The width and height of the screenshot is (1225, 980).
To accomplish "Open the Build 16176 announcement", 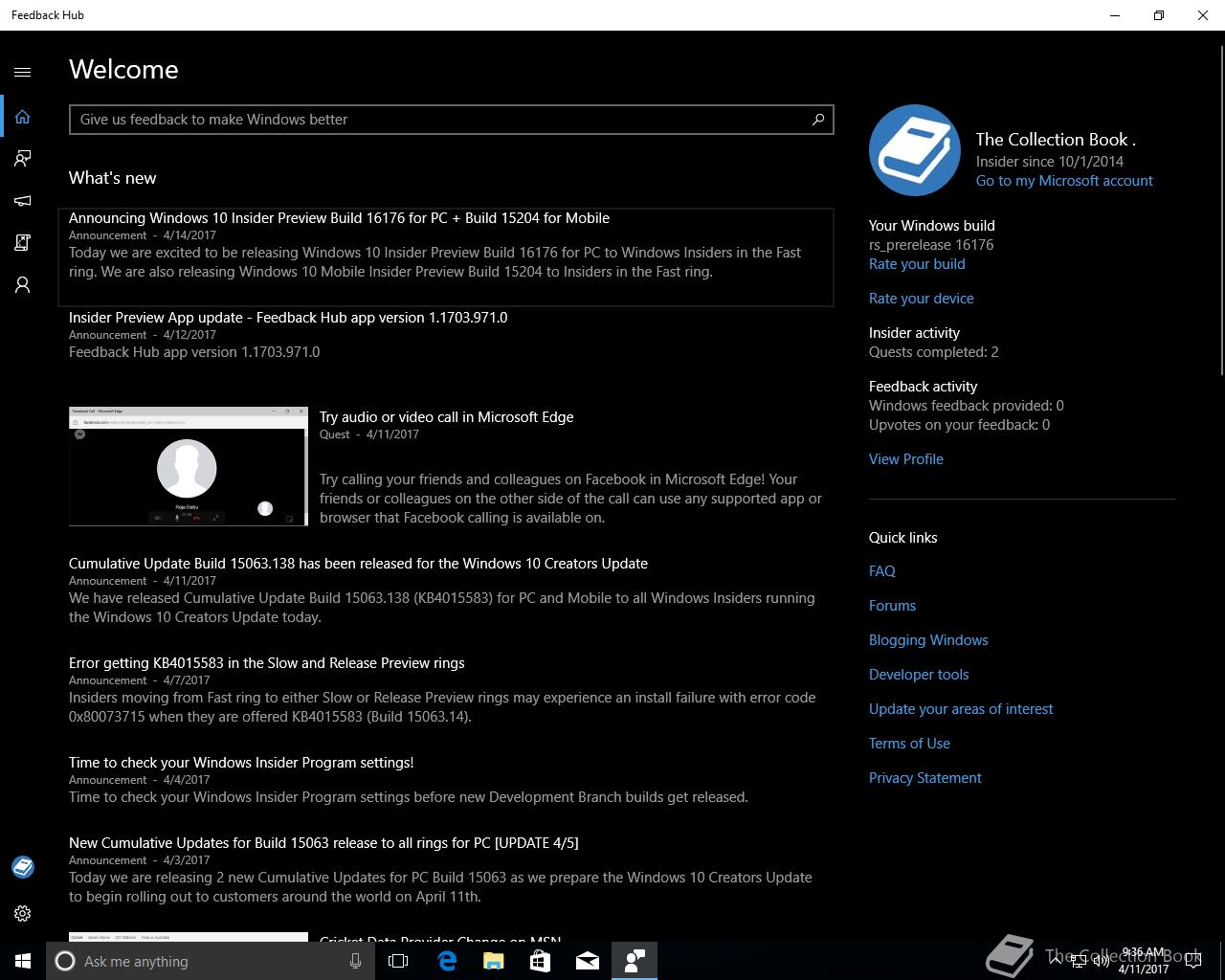I will (x=446, y=257).
